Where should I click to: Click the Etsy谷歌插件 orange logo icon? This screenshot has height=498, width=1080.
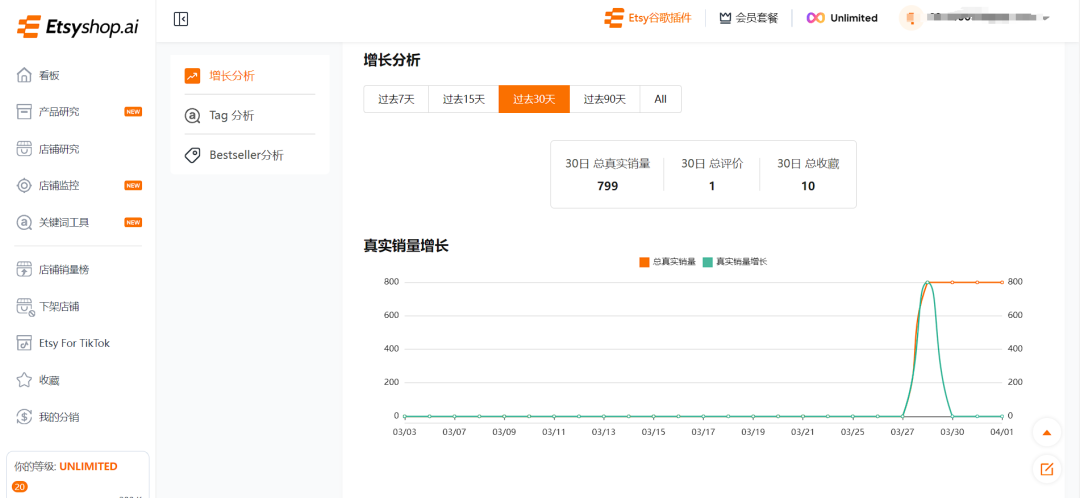click(614, 18)
